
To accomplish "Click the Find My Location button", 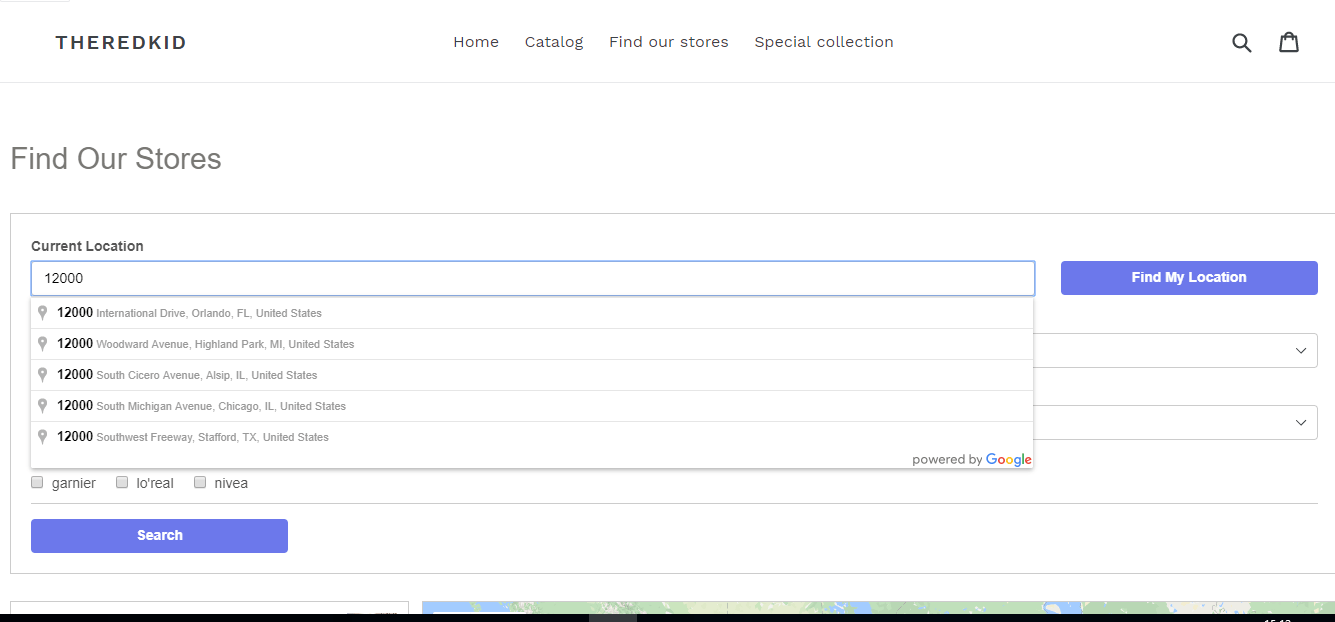I will coord(1189,278).
